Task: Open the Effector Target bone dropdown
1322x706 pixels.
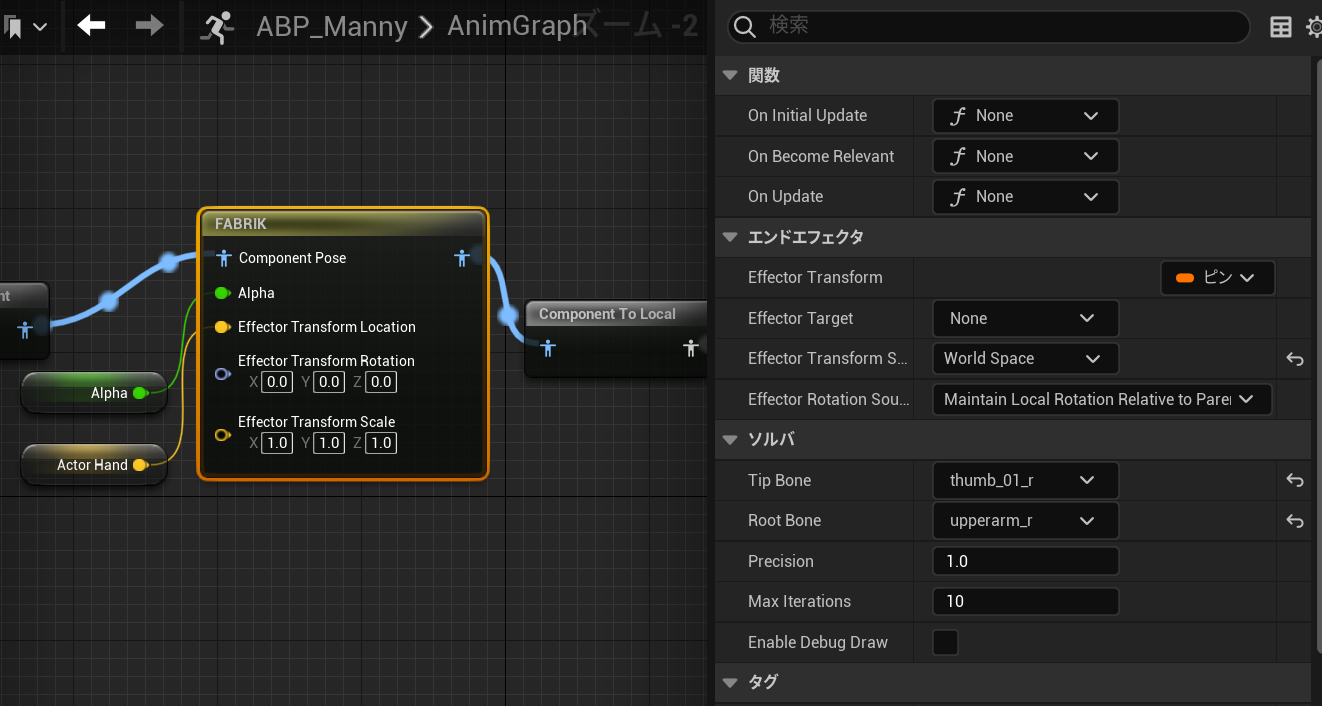Action: [1025, 318]
